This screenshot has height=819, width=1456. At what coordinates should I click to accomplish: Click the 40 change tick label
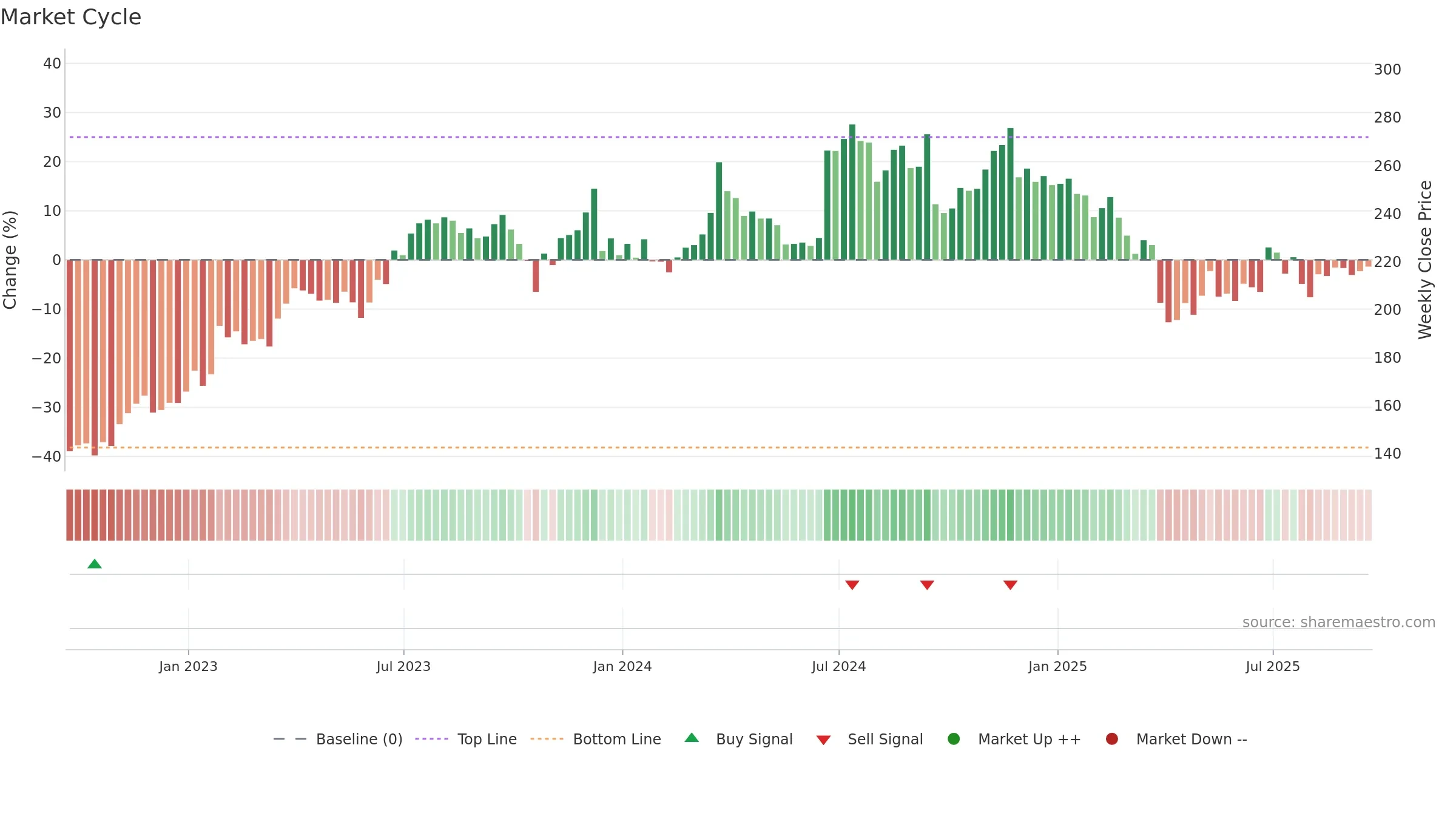pos(52,64)
